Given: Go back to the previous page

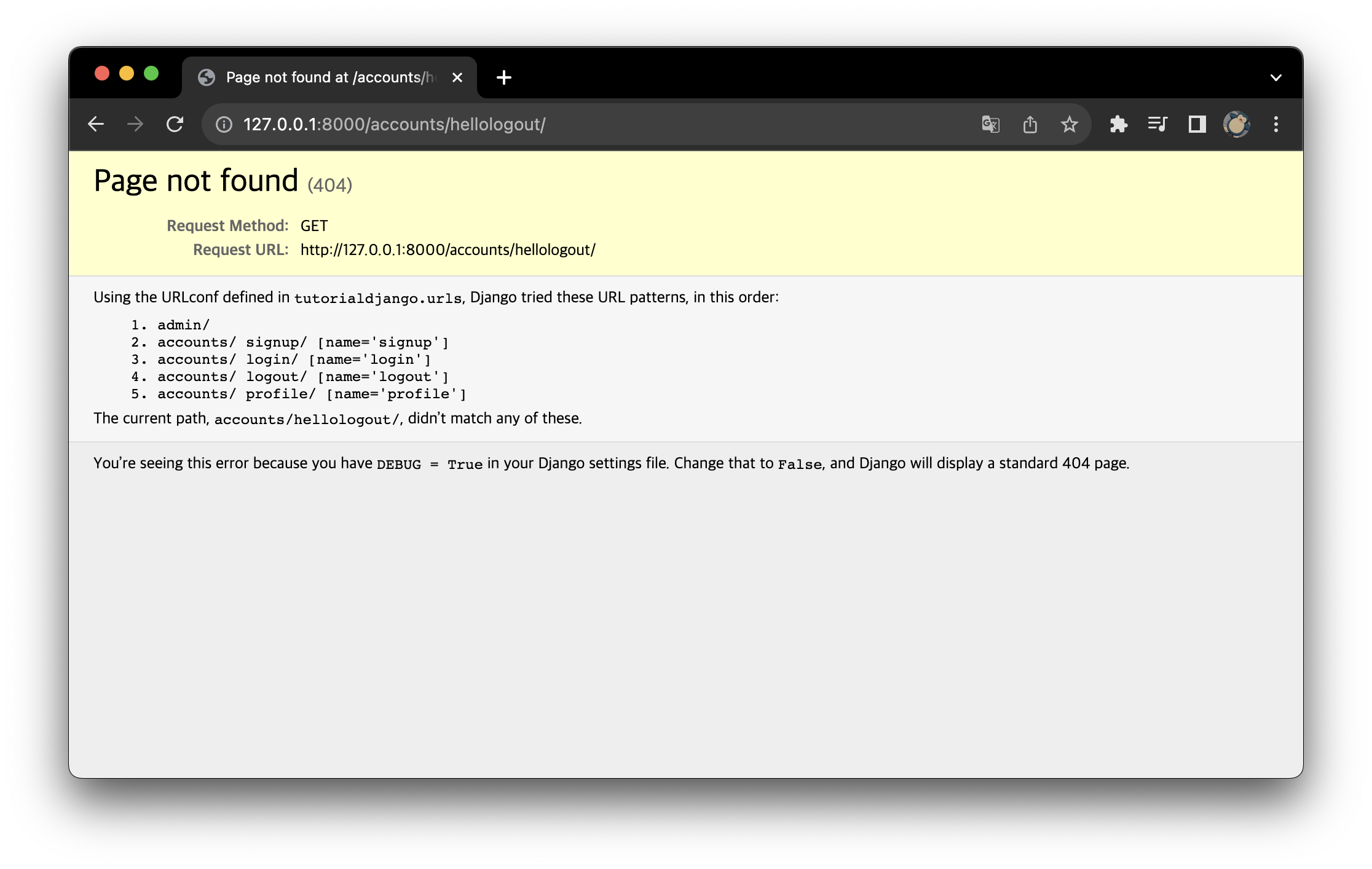Looking at the screenshot, I should coord(96,125).
